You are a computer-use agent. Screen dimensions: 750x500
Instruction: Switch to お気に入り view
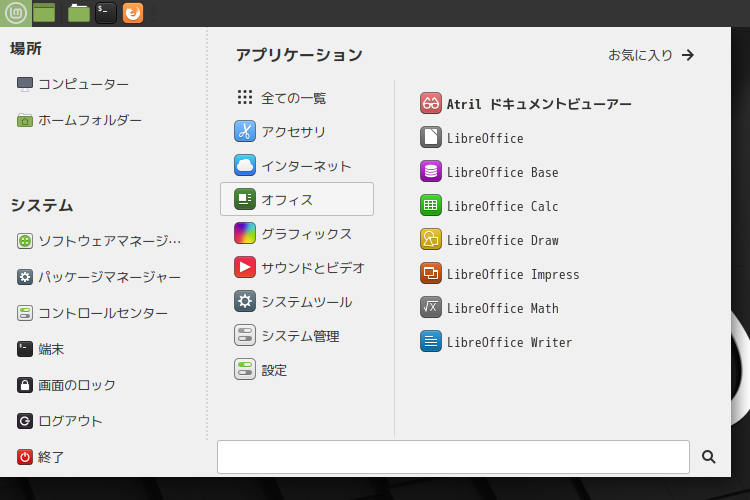click(651, 55)
